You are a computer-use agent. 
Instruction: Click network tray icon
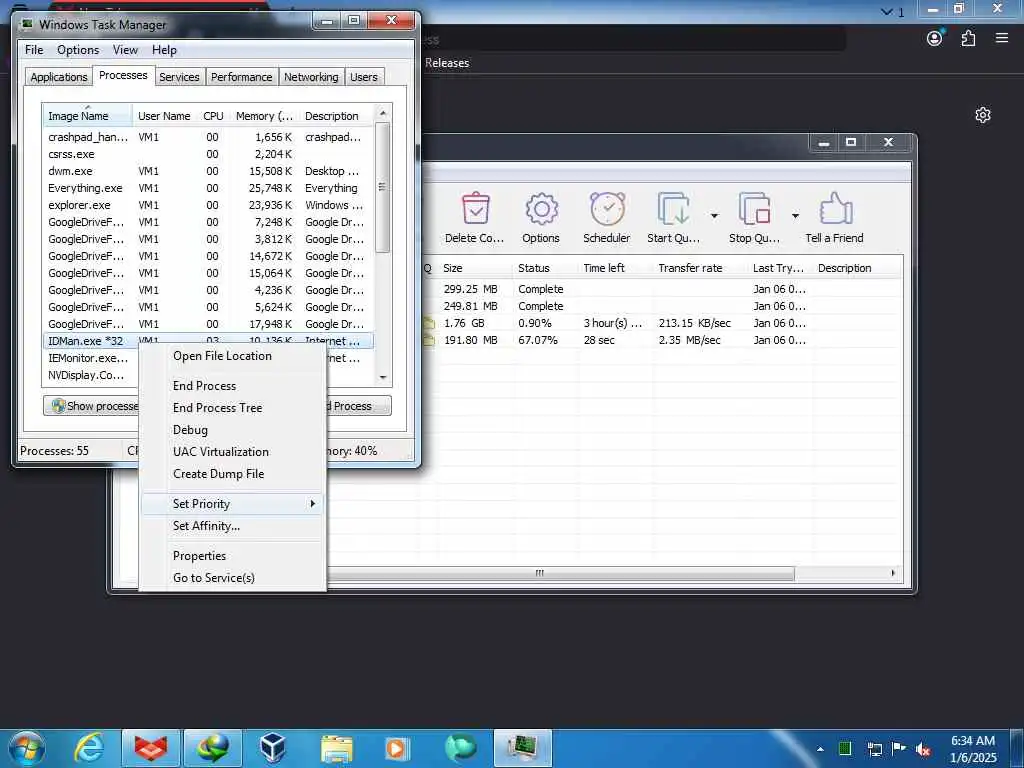tap(874, 749)
